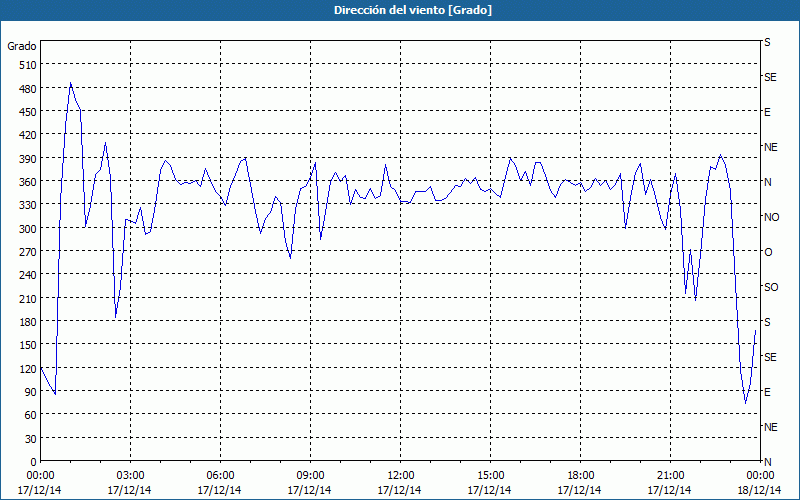Select the 12:00 time label
This screenshot has width=800, height=500.
pos(401,476)
